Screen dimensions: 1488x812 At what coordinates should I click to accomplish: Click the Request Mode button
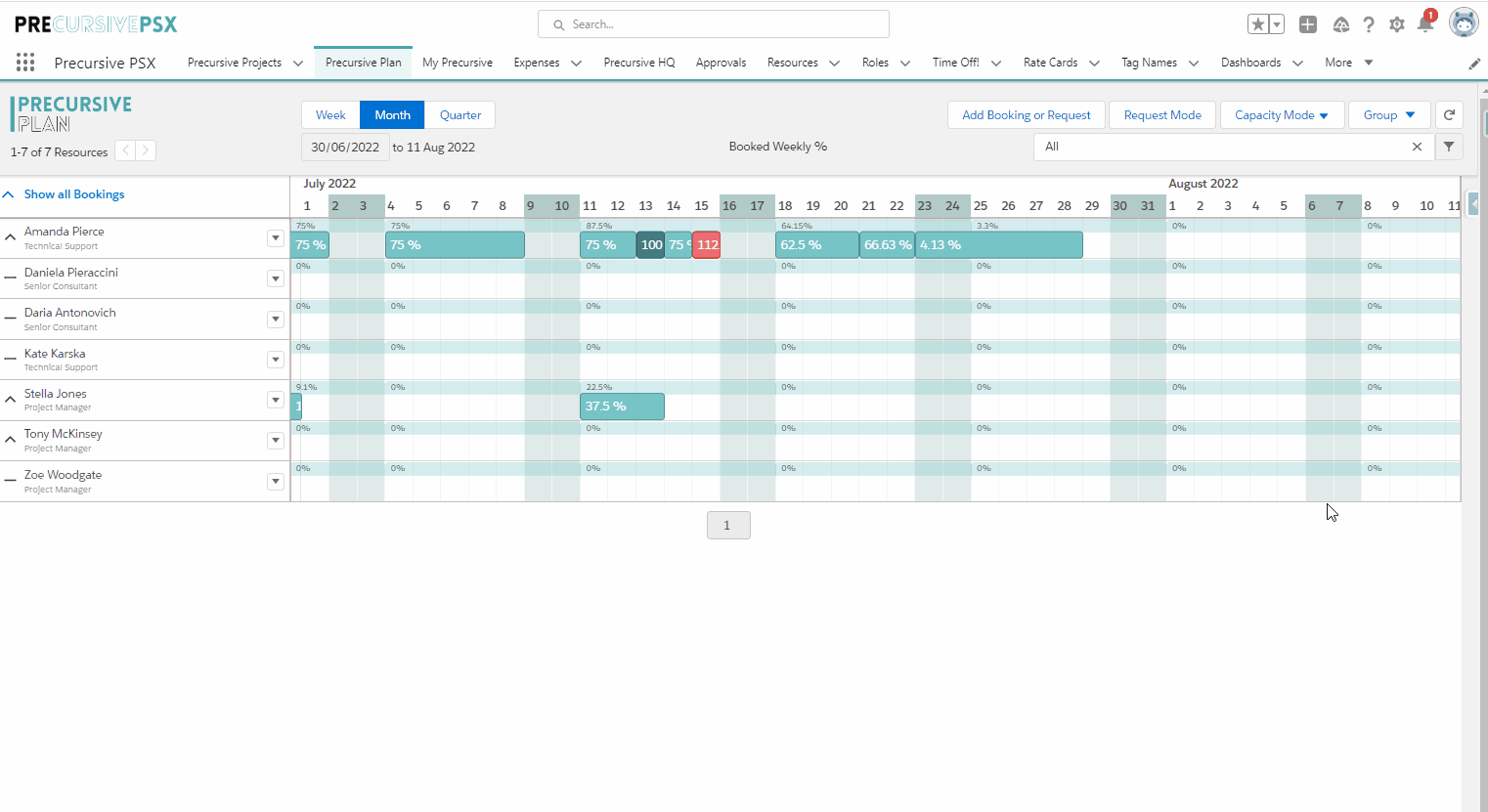[1162, 114]
